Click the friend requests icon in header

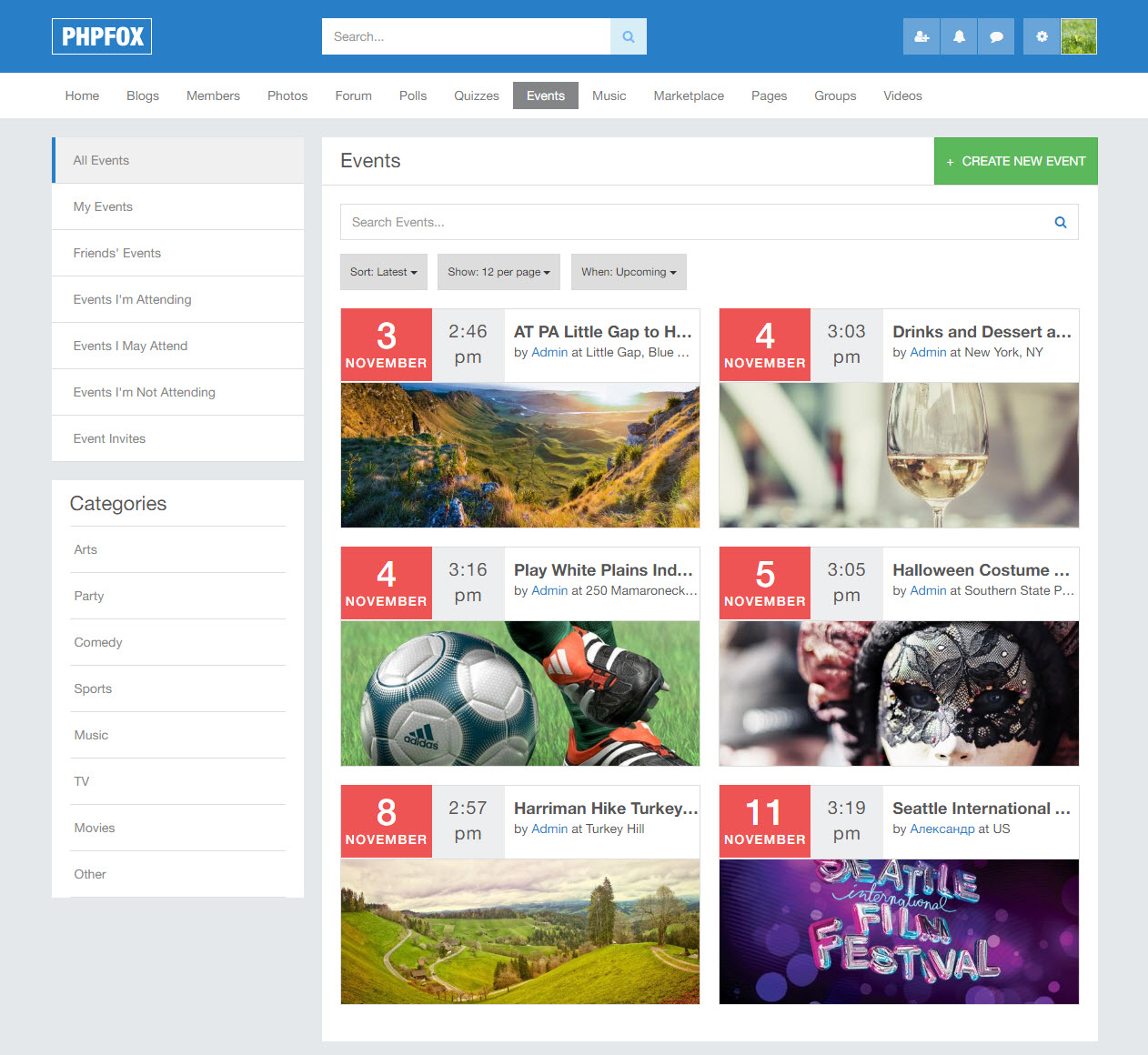click(x=921, y=36)
